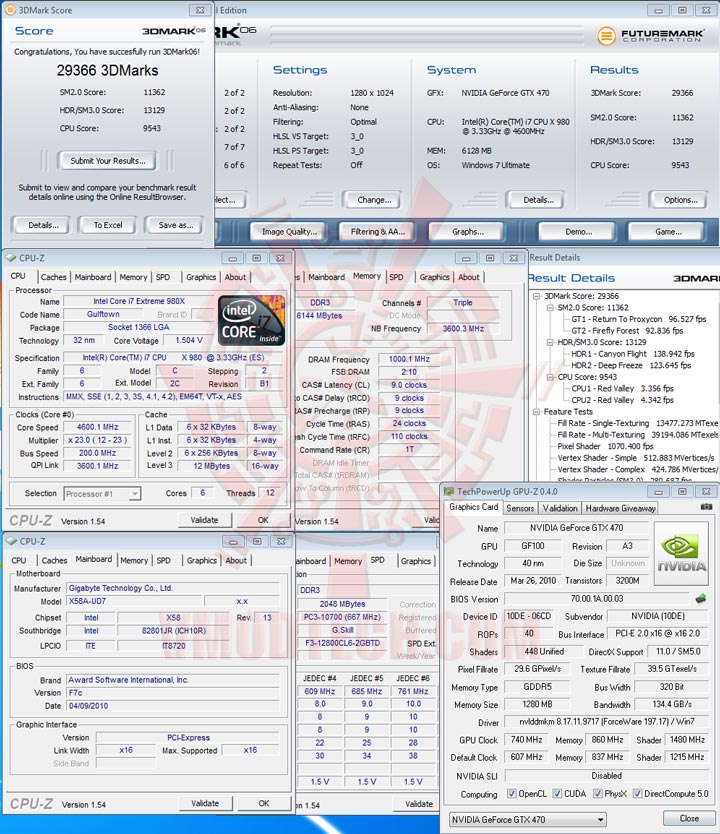This screenshot has width=720, height=834.
Task: Open SPD tab in Gigabyte mainboard CPU-Z window
Action: pos(164,561)
